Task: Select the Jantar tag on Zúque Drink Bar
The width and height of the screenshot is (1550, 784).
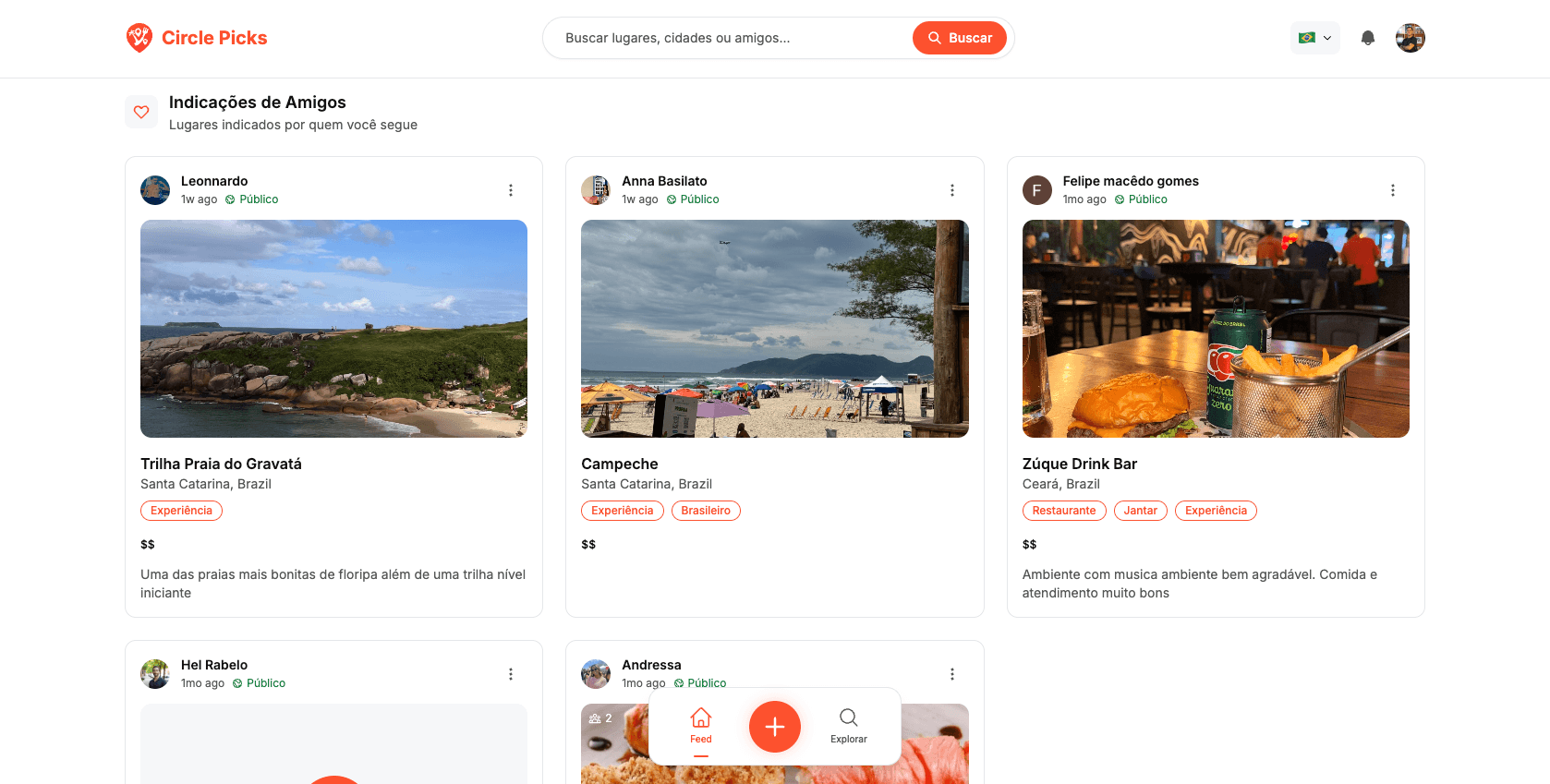Action: 1141,511
